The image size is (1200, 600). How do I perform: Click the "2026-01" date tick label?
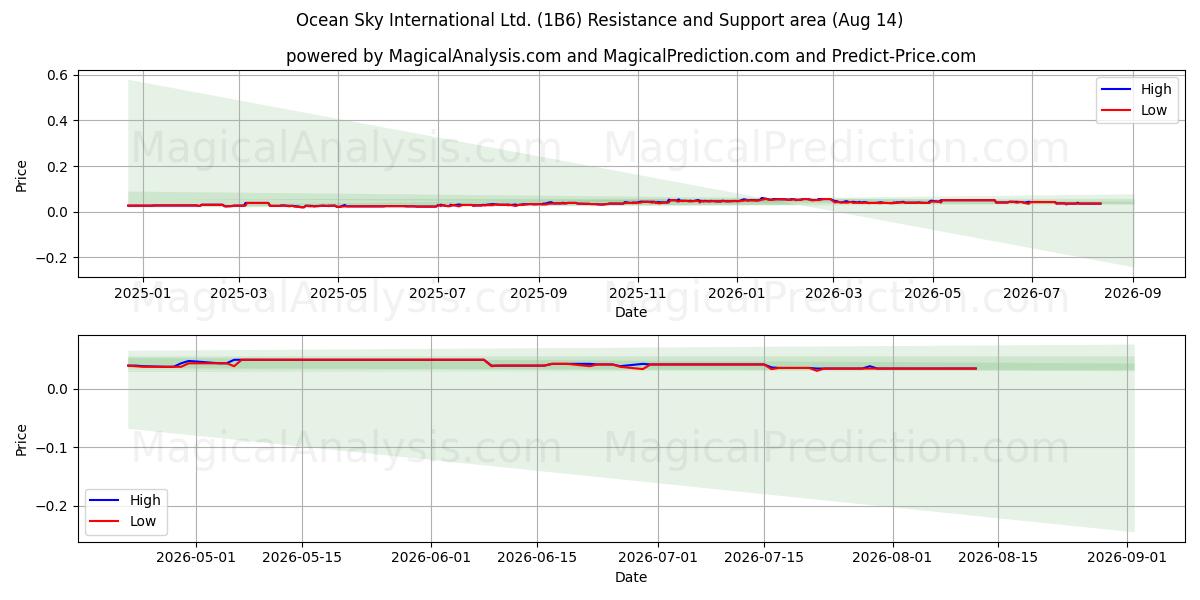[x=737, y=293]
